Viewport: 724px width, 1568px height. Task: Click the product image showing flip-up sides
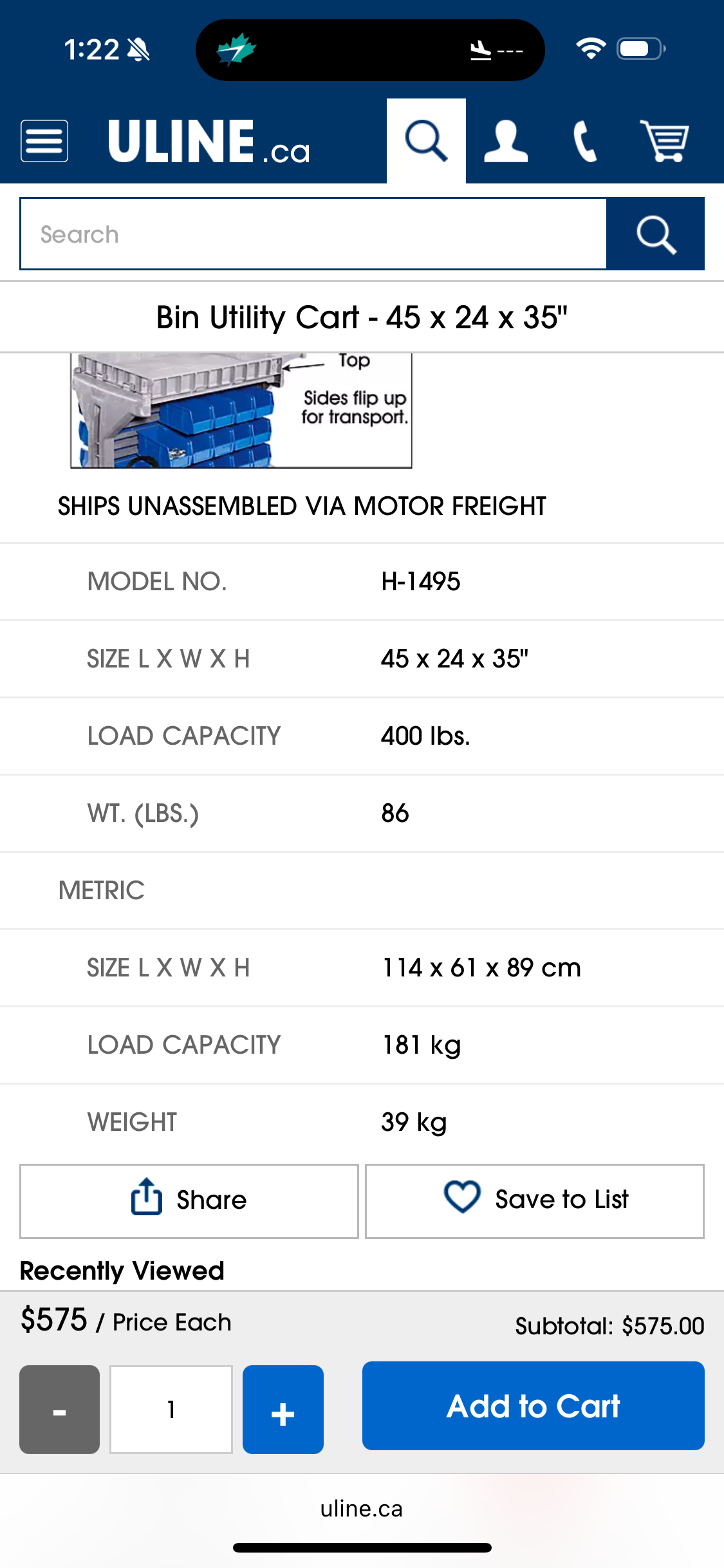pyautogui.click(x=241, y=410)
